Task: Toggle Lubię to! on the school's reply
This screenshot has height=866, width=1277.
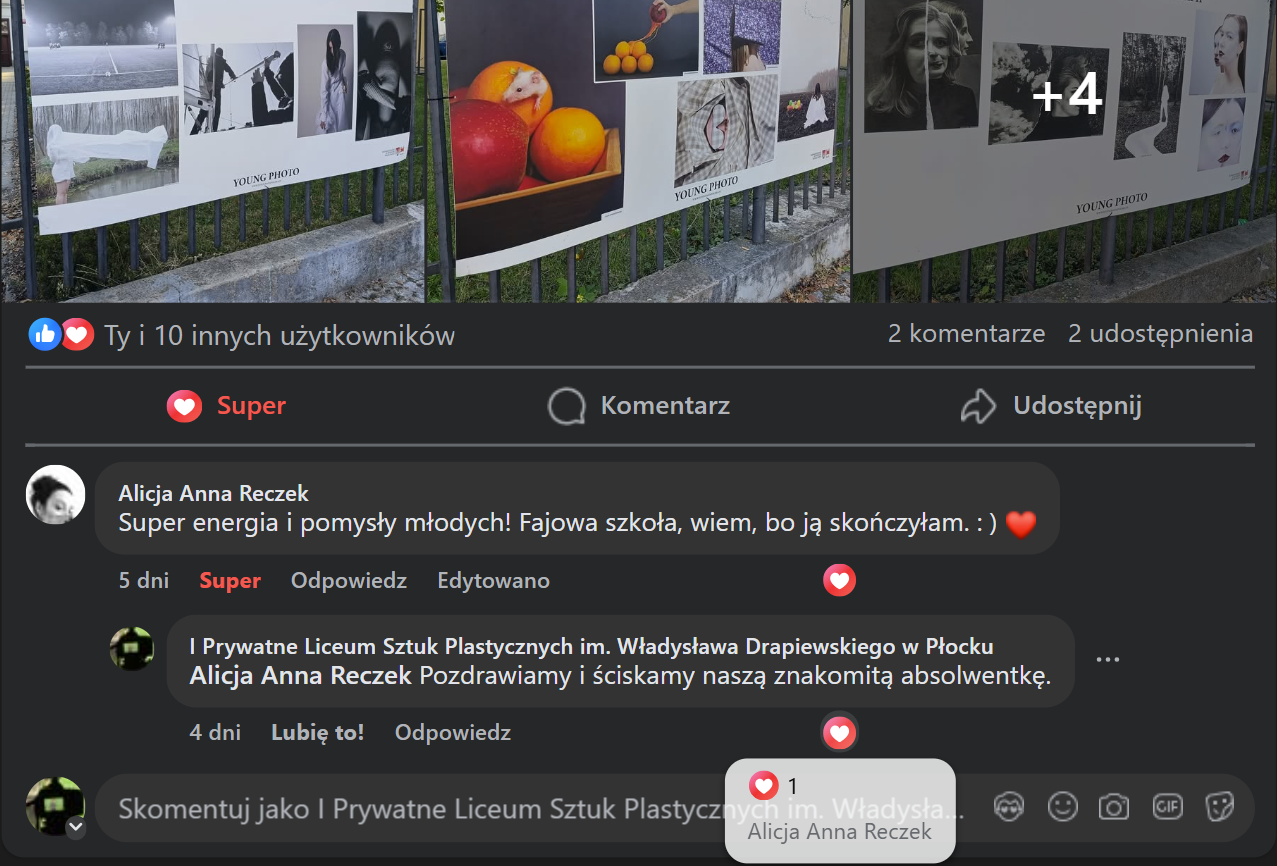Action: [x=317, y=733]
